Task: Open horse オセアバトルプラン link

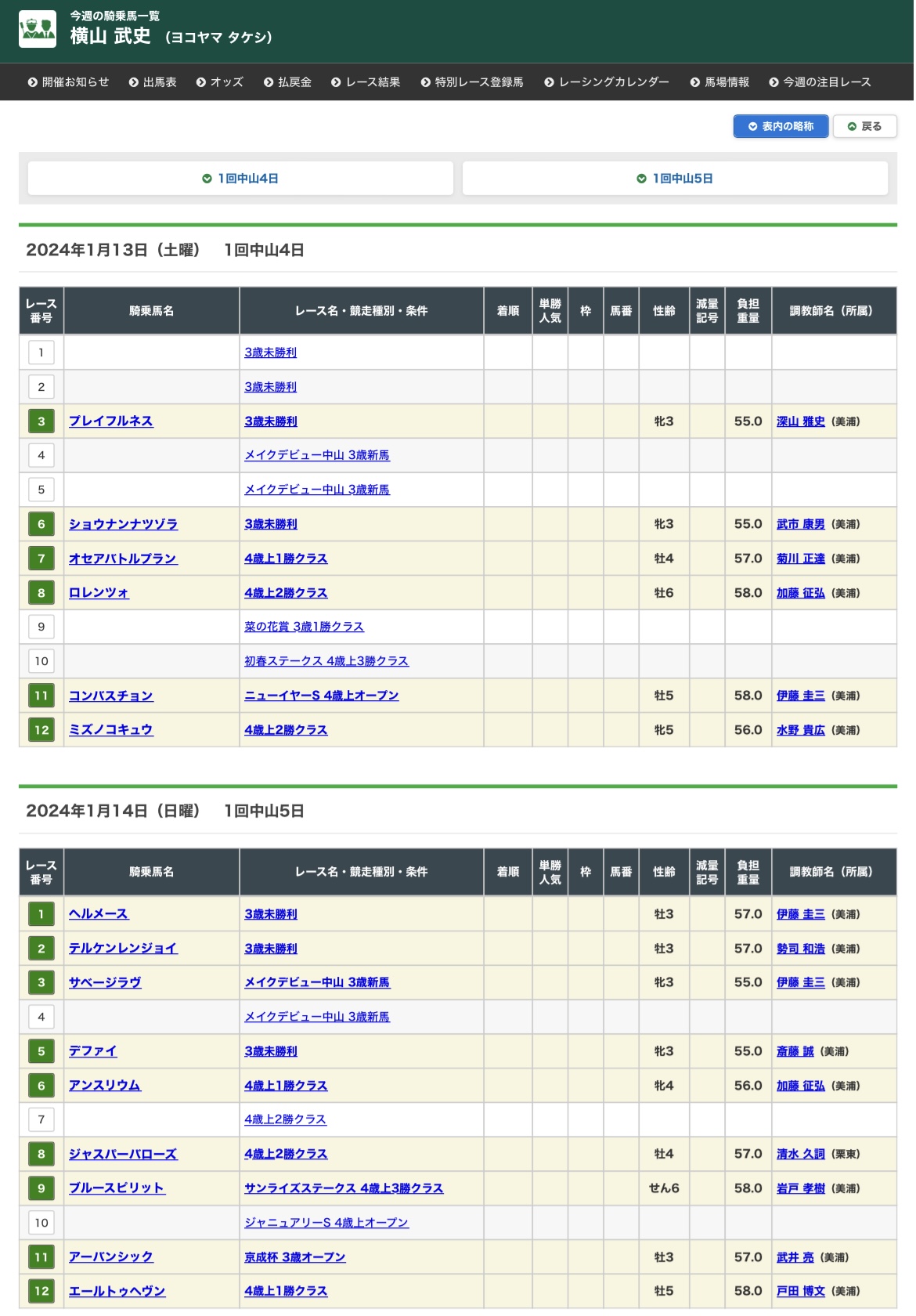Action: pos(123,559)
